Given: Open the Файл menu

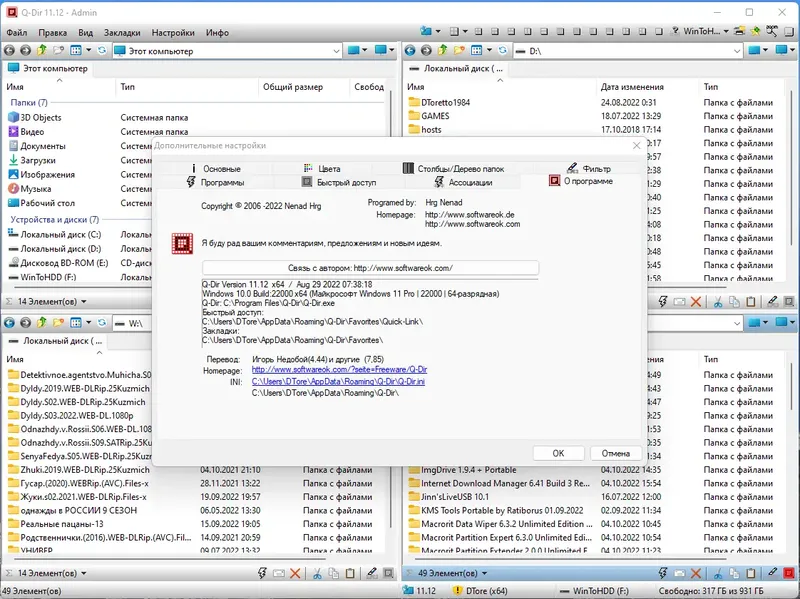Looking at the screenshot, I should (17, 33).
